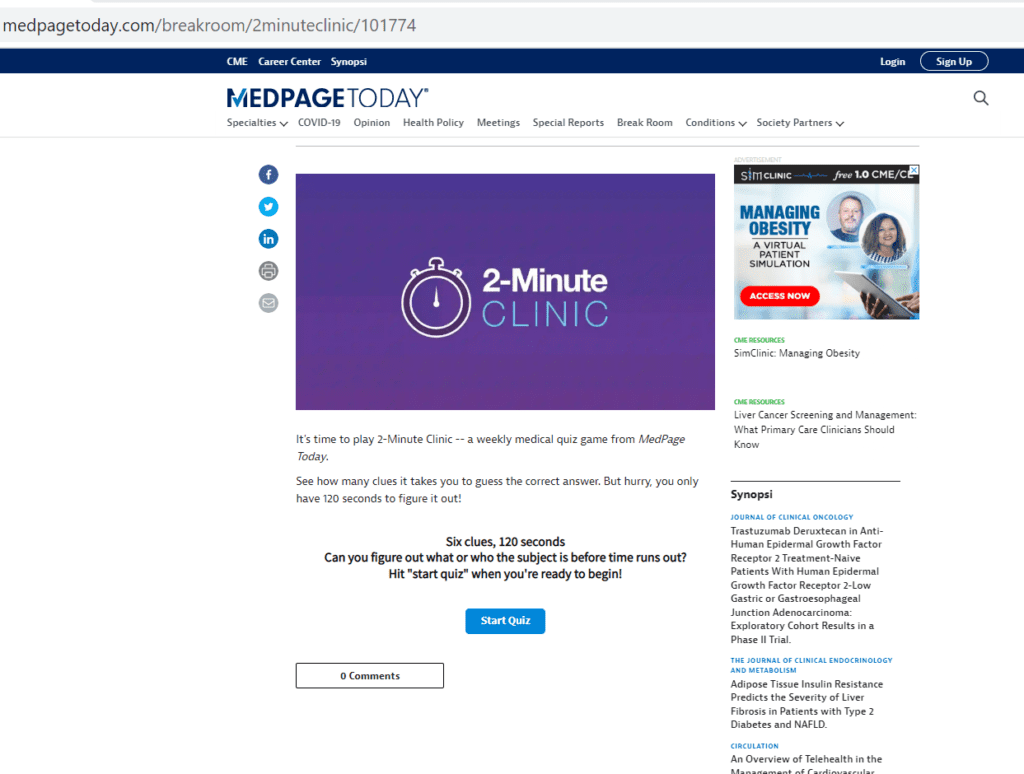Go to the MedPage Today logo homepage
This screenshot has height=774, width=1024.
[x=327, y=98]
